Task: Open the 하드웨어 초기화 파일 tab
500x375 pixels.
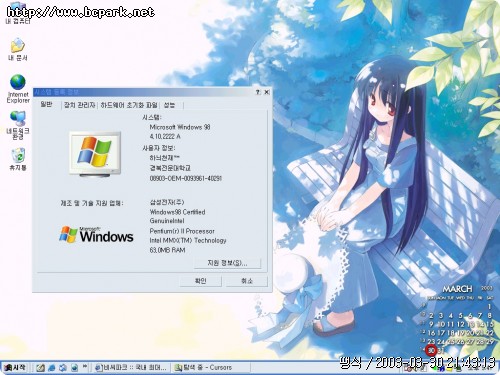Action: point(129,105)
